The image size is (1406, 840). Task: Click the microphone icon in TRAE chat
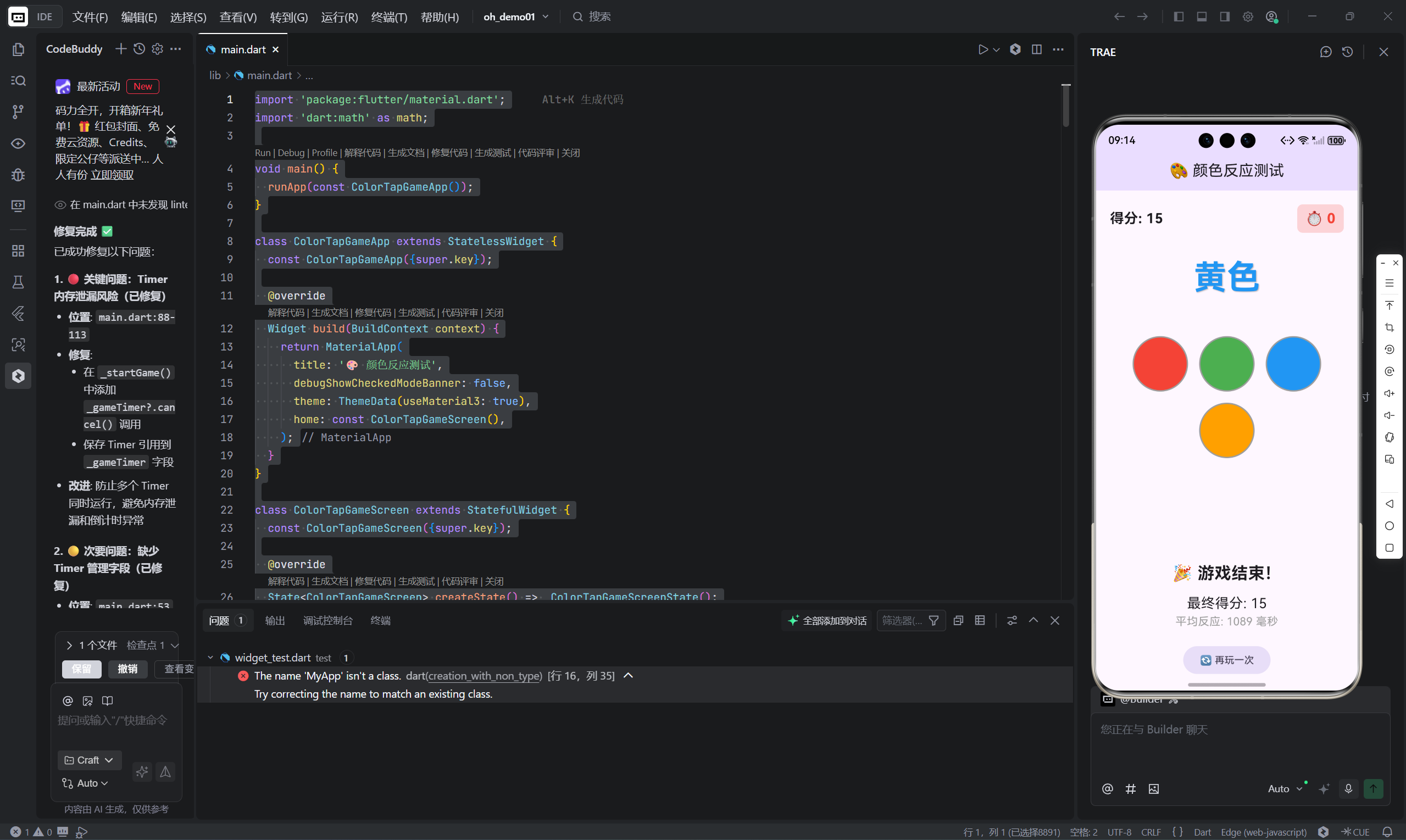[x=1348, y=788]
